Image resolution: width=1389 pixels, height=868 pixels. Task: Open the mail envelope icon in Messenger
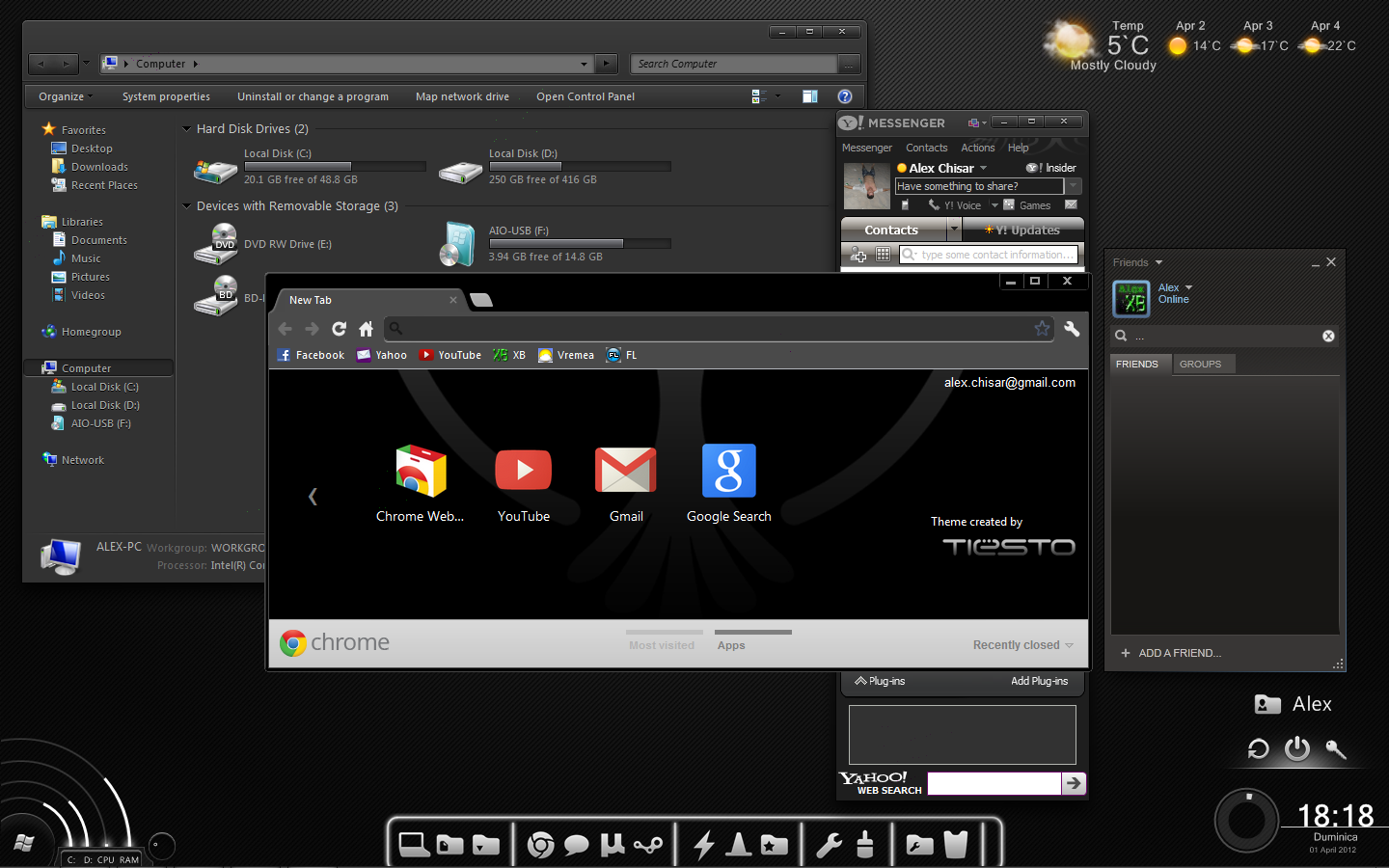pyautogui.click(x=1071, y=204)
